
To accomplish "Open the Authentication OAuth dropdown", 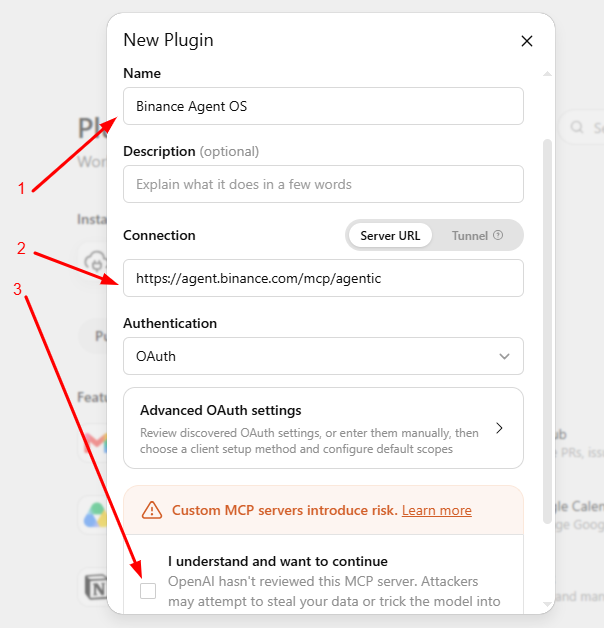I will (x=323, y=356).
